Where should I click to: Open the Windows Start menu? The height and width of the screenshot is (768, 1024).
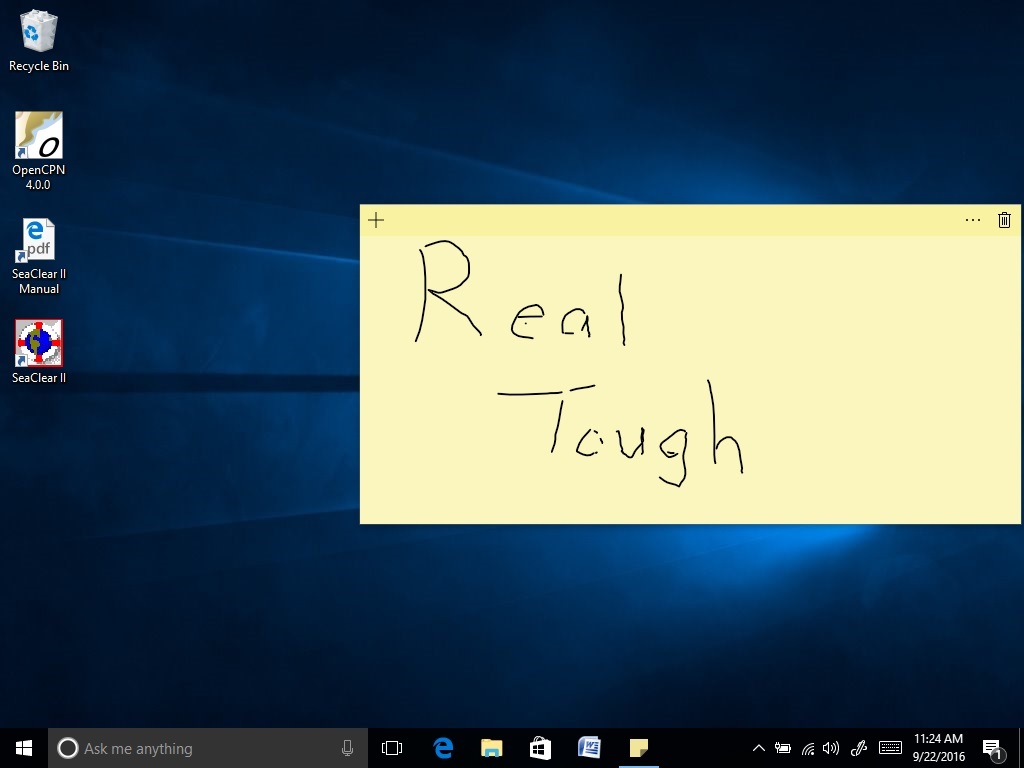point(24,748)
